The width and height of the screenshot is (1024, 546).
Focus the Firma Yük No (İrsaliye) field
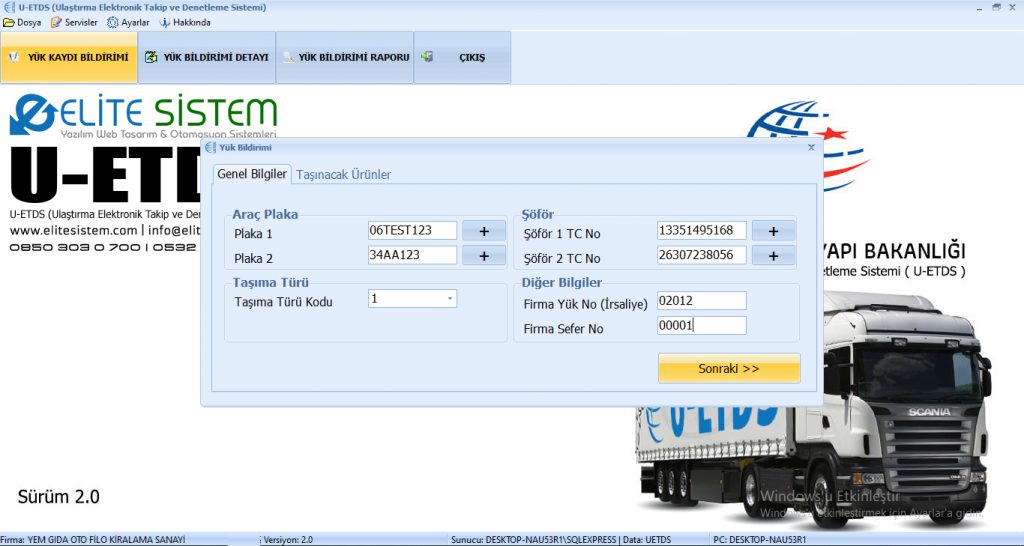702,301
